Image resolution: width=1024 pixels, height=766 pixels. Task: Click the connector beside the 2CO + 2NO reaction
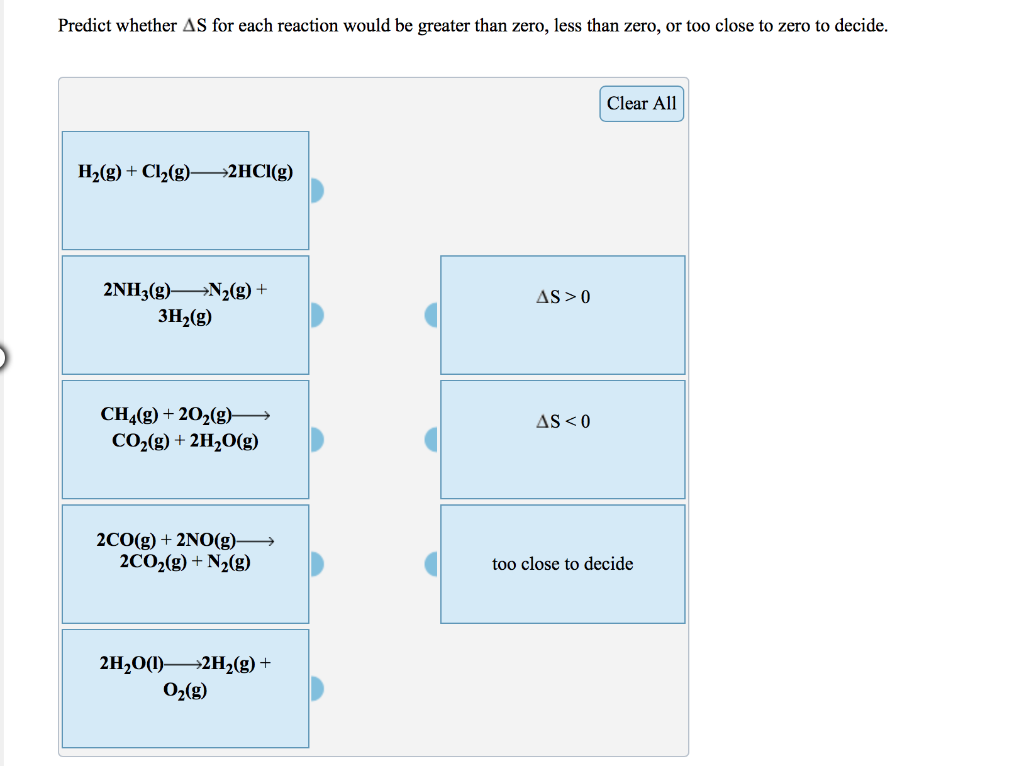[315, 563]
